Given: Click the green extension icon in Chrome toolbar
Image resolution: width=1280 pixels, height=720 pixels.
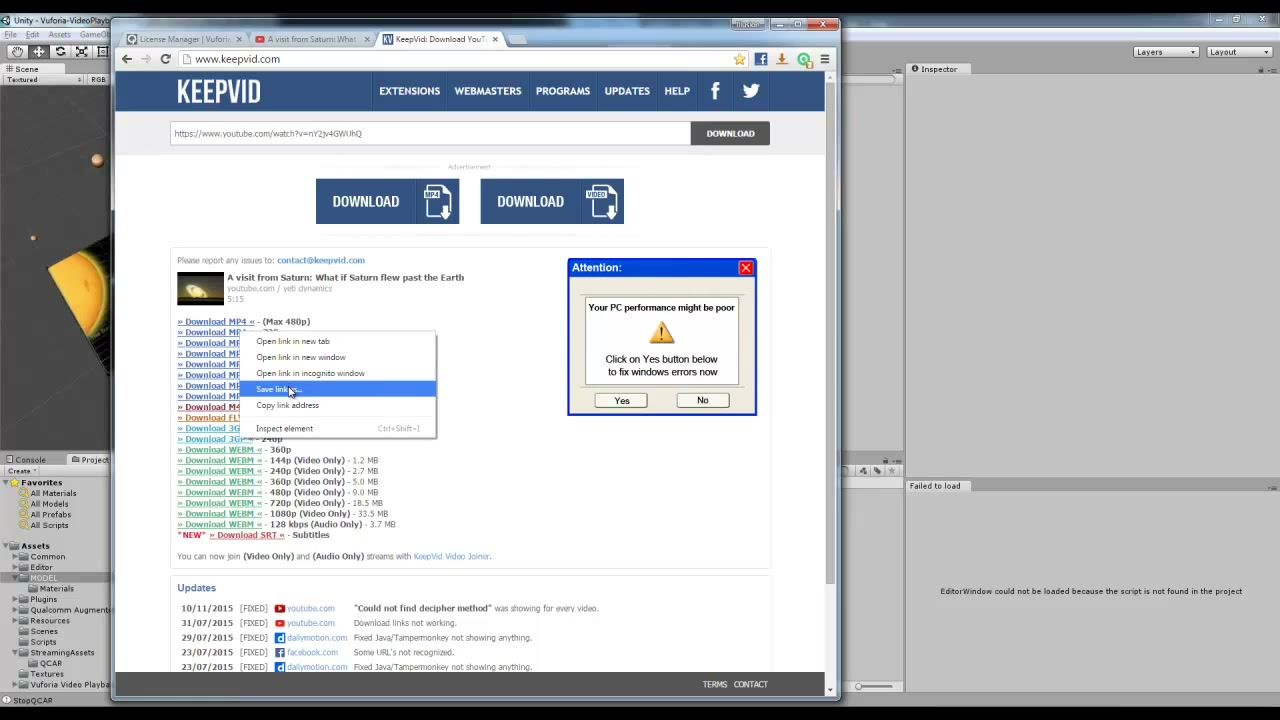Looking at the screenshot, I should click(x=803, y=59).
